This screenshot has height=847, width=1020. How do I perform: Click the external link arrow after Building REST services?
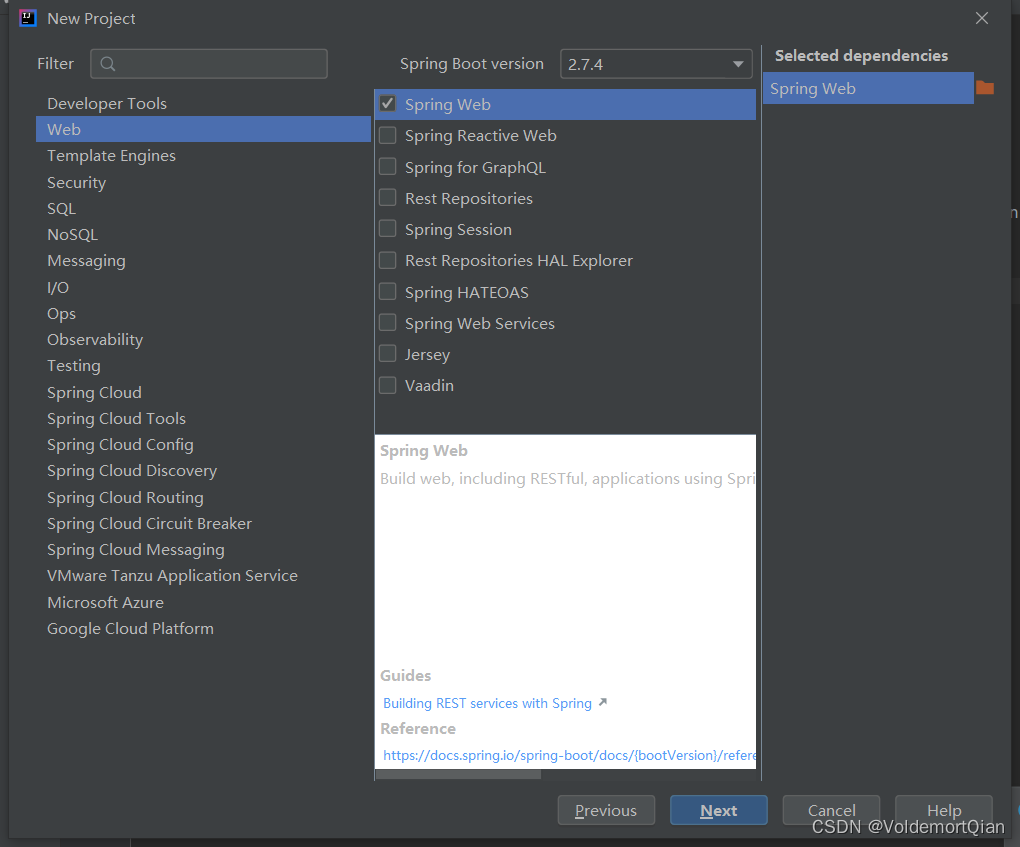pos(603,703)
